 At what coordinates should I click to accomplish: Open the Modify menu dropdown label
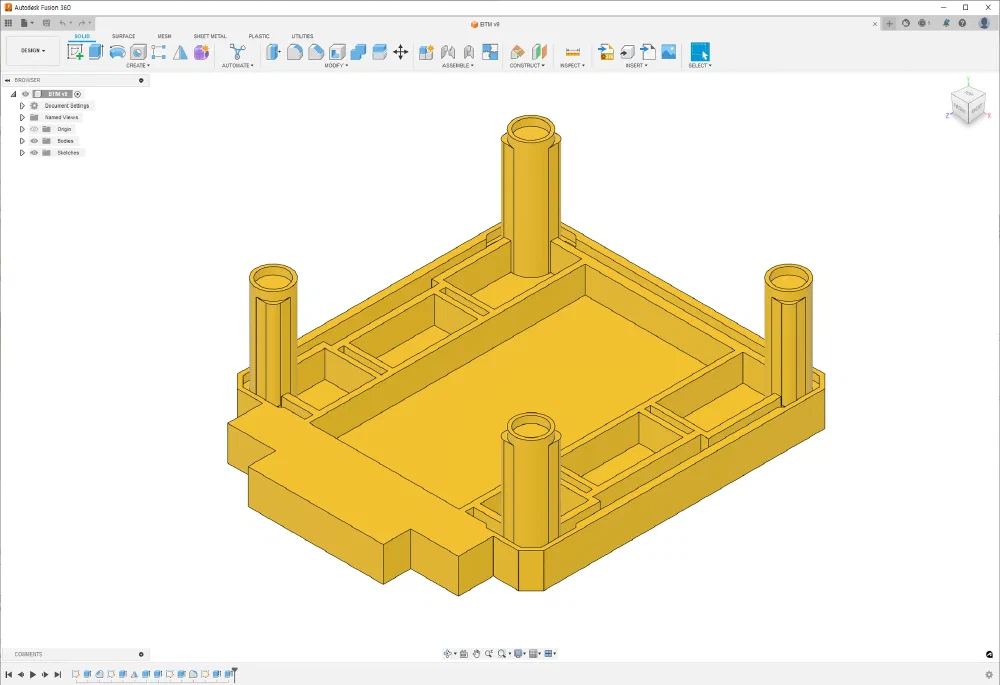tap(337, 66)
